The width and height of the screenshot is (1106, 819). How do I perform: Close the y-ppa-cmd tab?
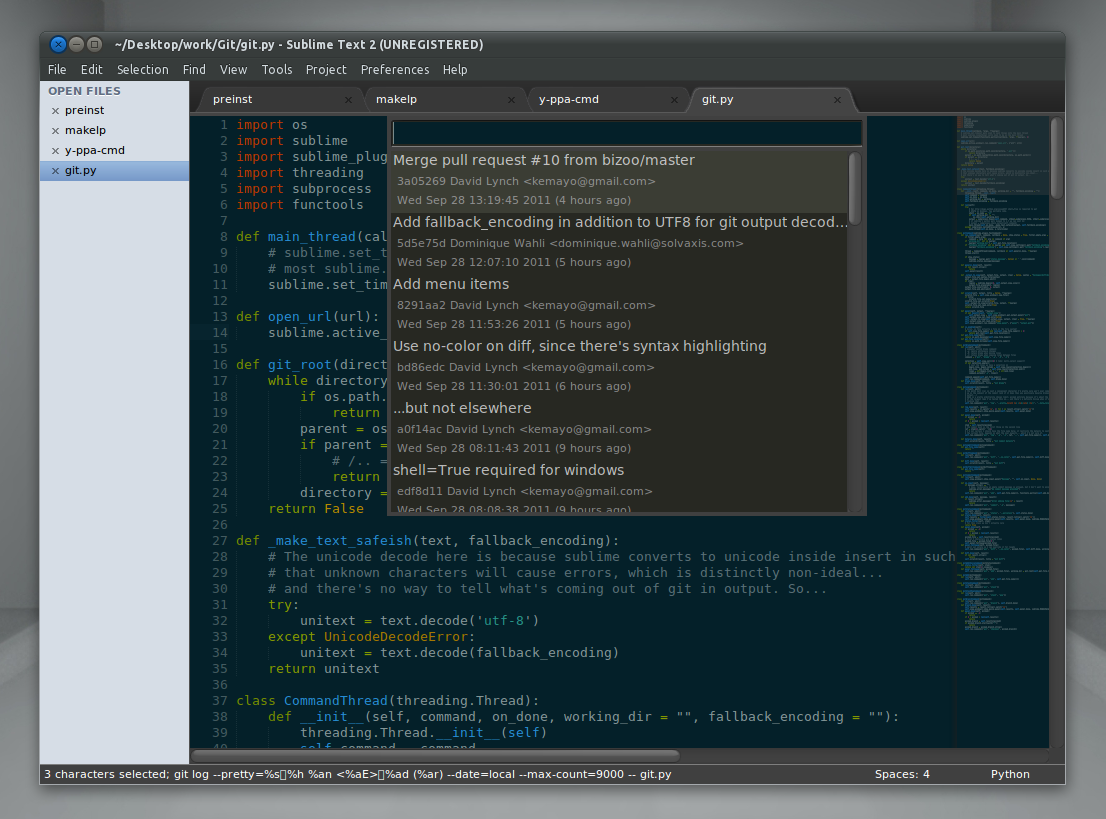[674, 100]
